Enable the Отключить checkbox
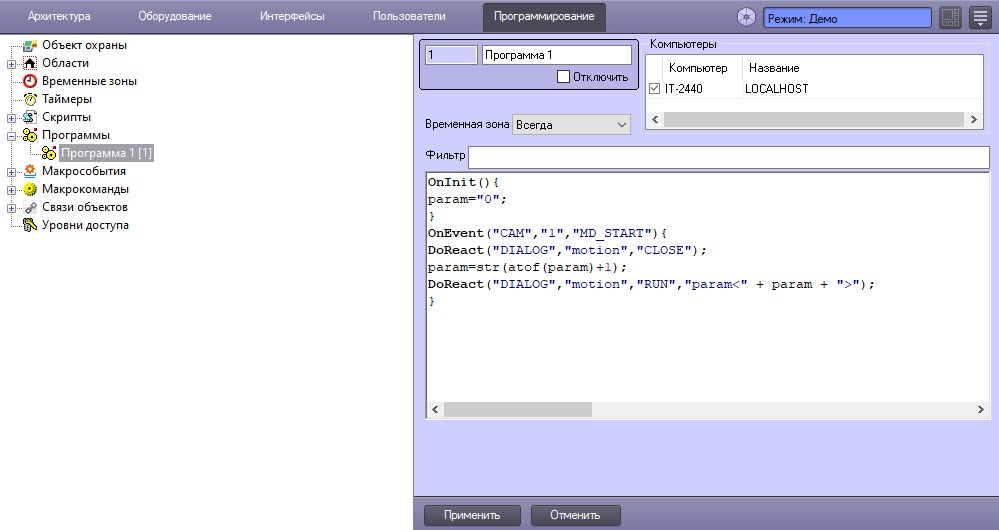This screenshot has width=999, height=530. (563, 76)
